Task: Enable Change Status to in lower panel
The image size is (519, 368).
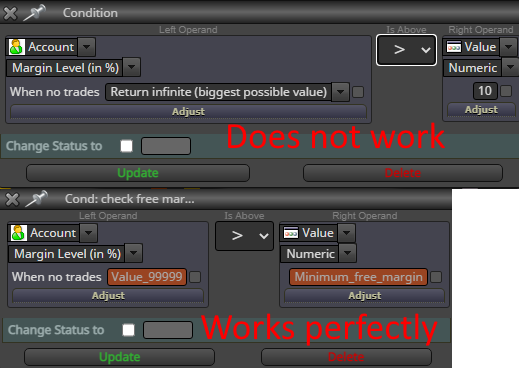Action: pos(129,330)
